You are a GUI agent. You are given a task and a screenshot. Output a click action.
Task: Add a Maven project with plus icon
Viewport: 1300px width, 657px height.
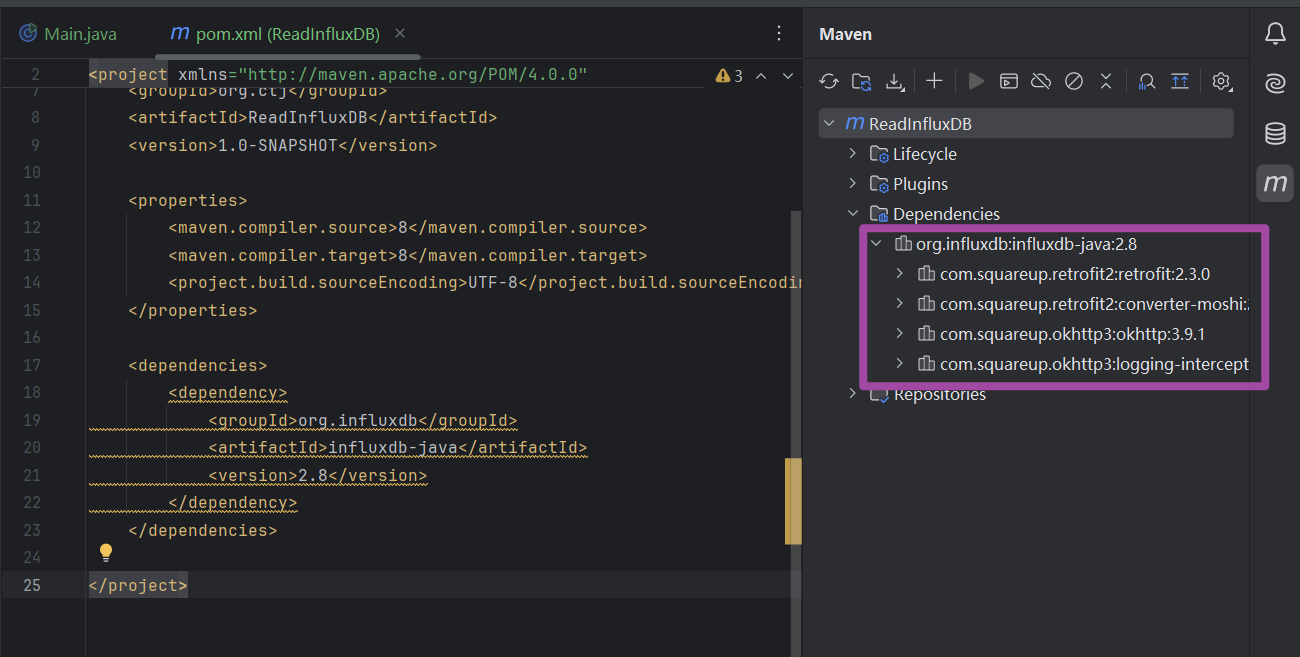934,81
